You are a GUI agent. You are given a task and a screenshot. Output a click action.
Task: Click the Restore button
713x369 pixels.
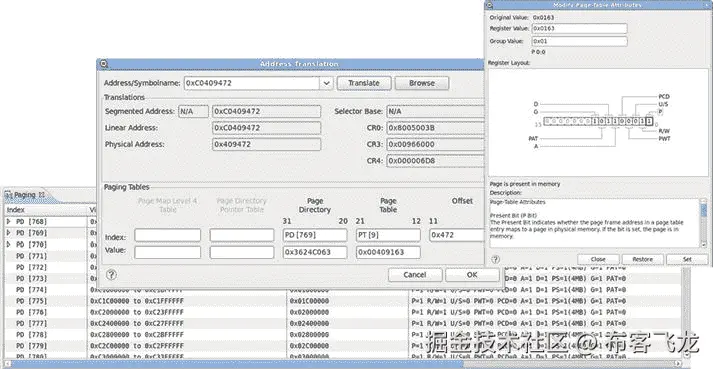point(643,259)
